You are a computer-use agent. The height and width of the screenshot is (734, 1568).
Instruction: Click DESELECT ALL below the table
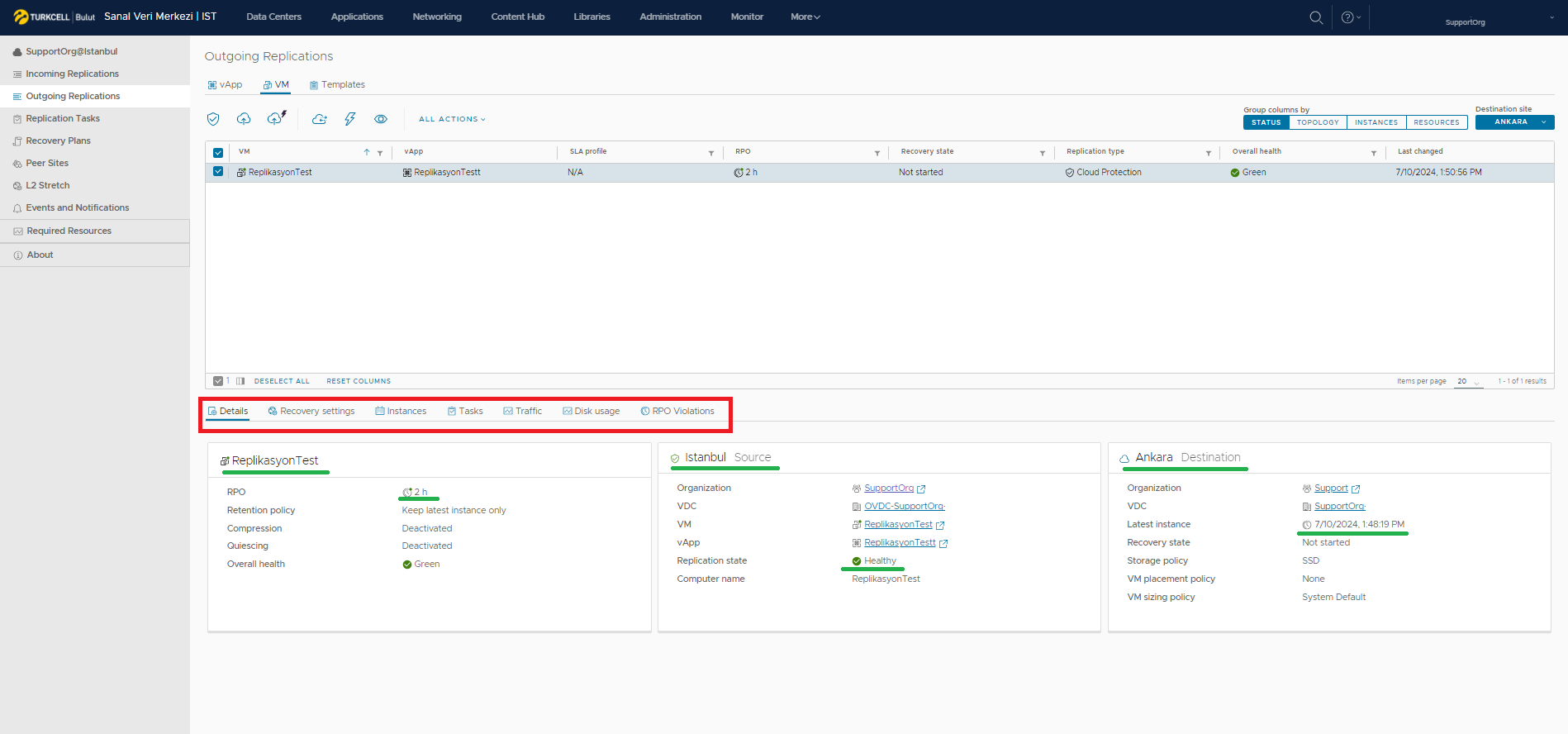282,381
